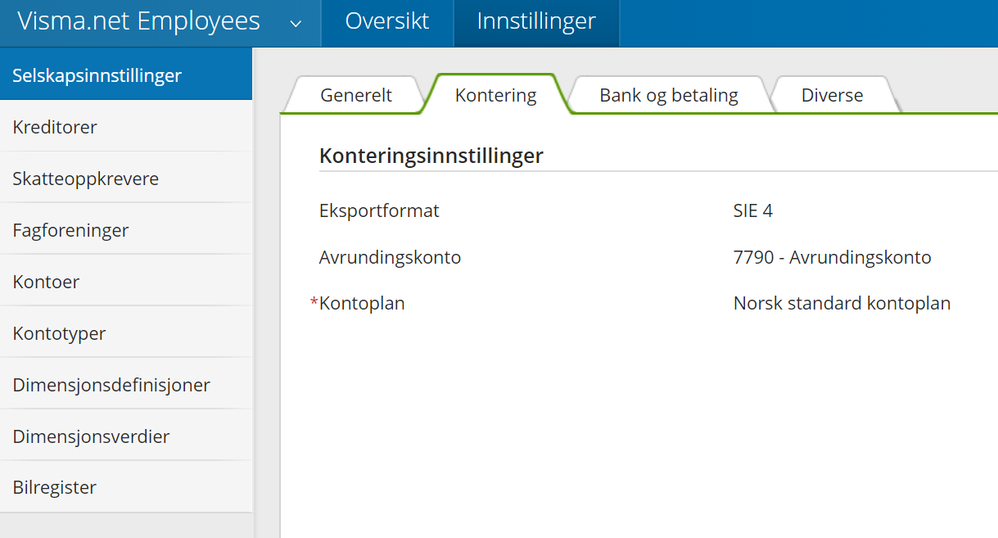Open Kontotyper in the sidebar
The image size is (998, 538).
tap(59, 333)
